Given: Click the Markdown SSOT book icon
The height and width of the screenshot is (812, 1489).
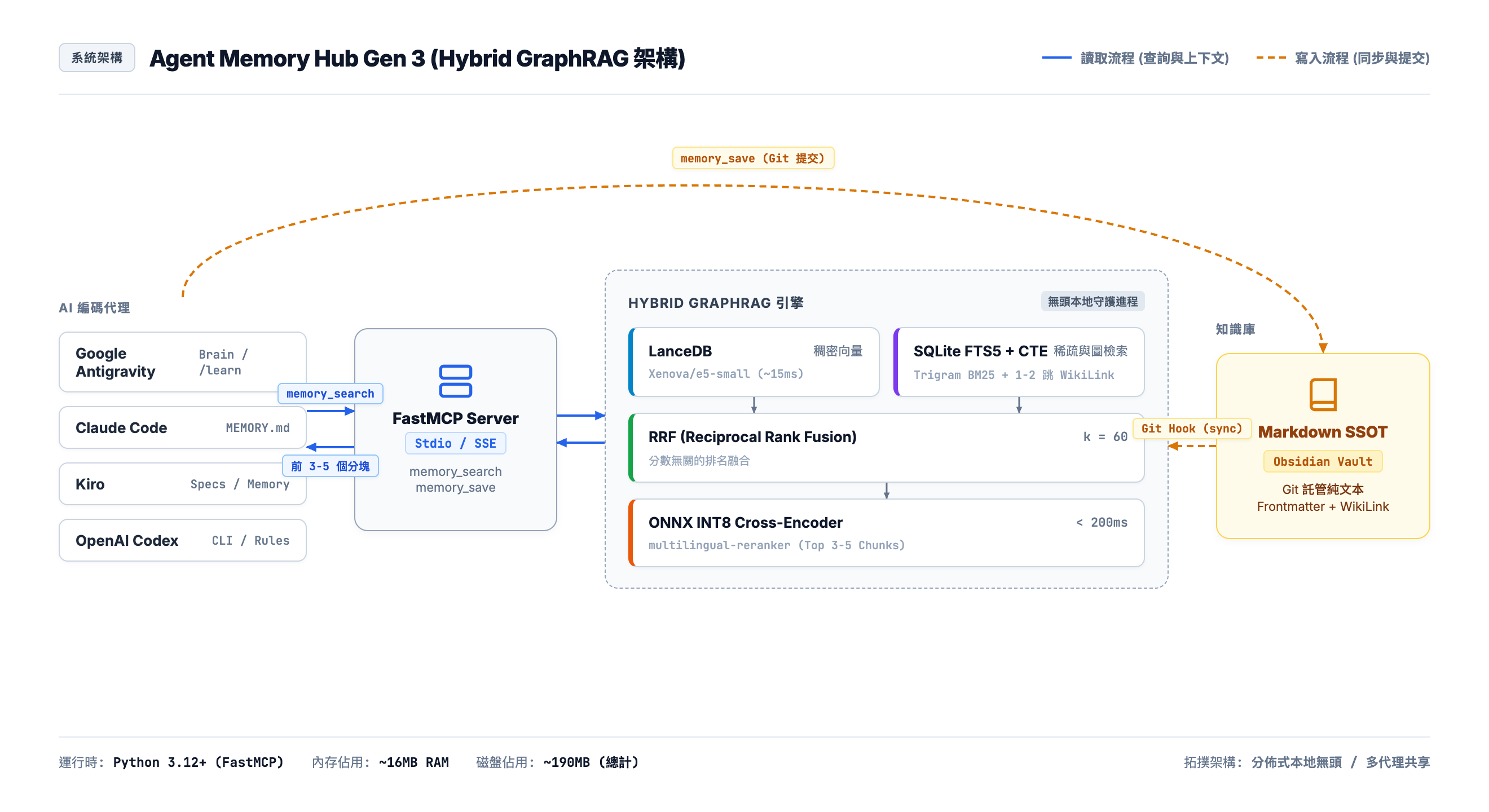Looking at the screenshot, I should tap(1323, 394).
